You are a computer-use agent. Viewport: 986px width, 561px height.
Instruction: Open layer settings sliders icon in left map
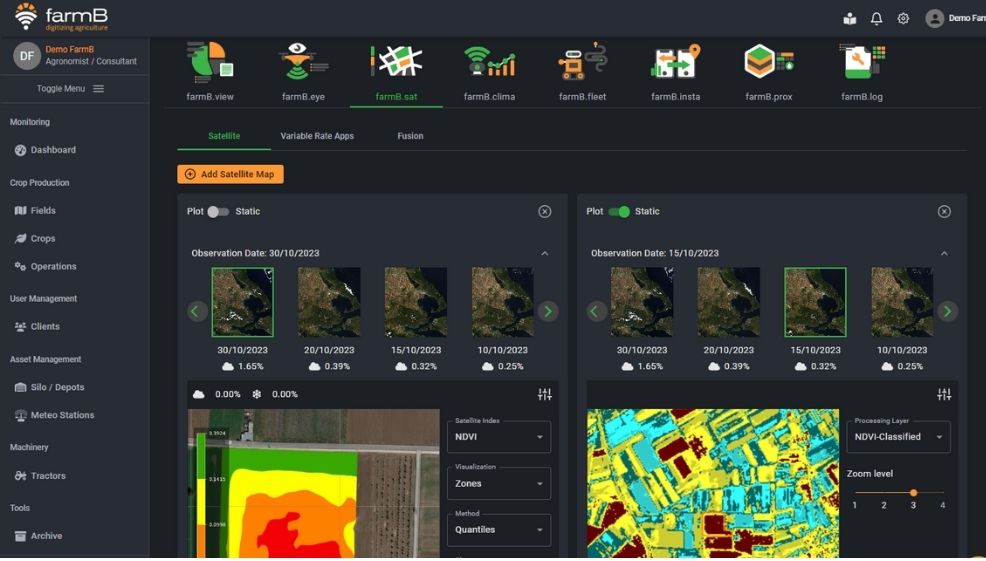point(545,394)
